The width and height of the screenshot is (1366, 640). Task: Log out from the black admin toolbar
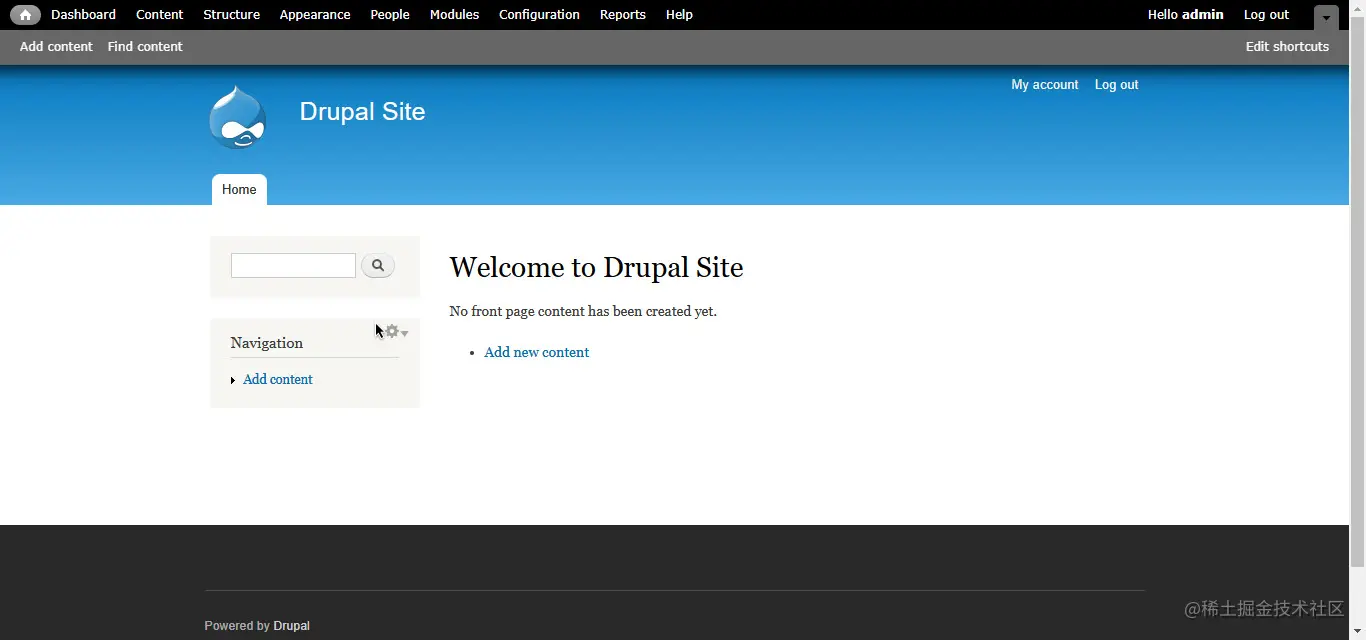tap(1266, 15)
